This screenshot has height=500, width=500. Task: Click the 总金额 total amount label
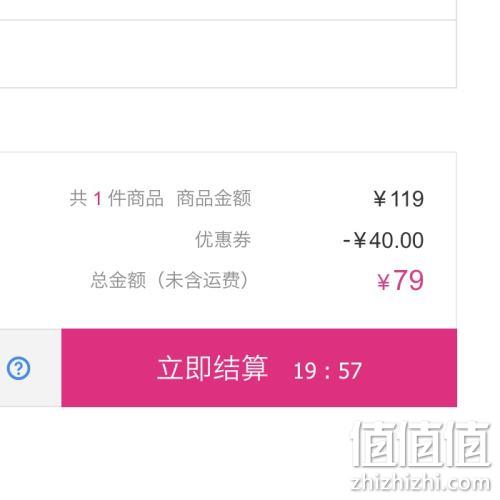[x=118, y=280]
